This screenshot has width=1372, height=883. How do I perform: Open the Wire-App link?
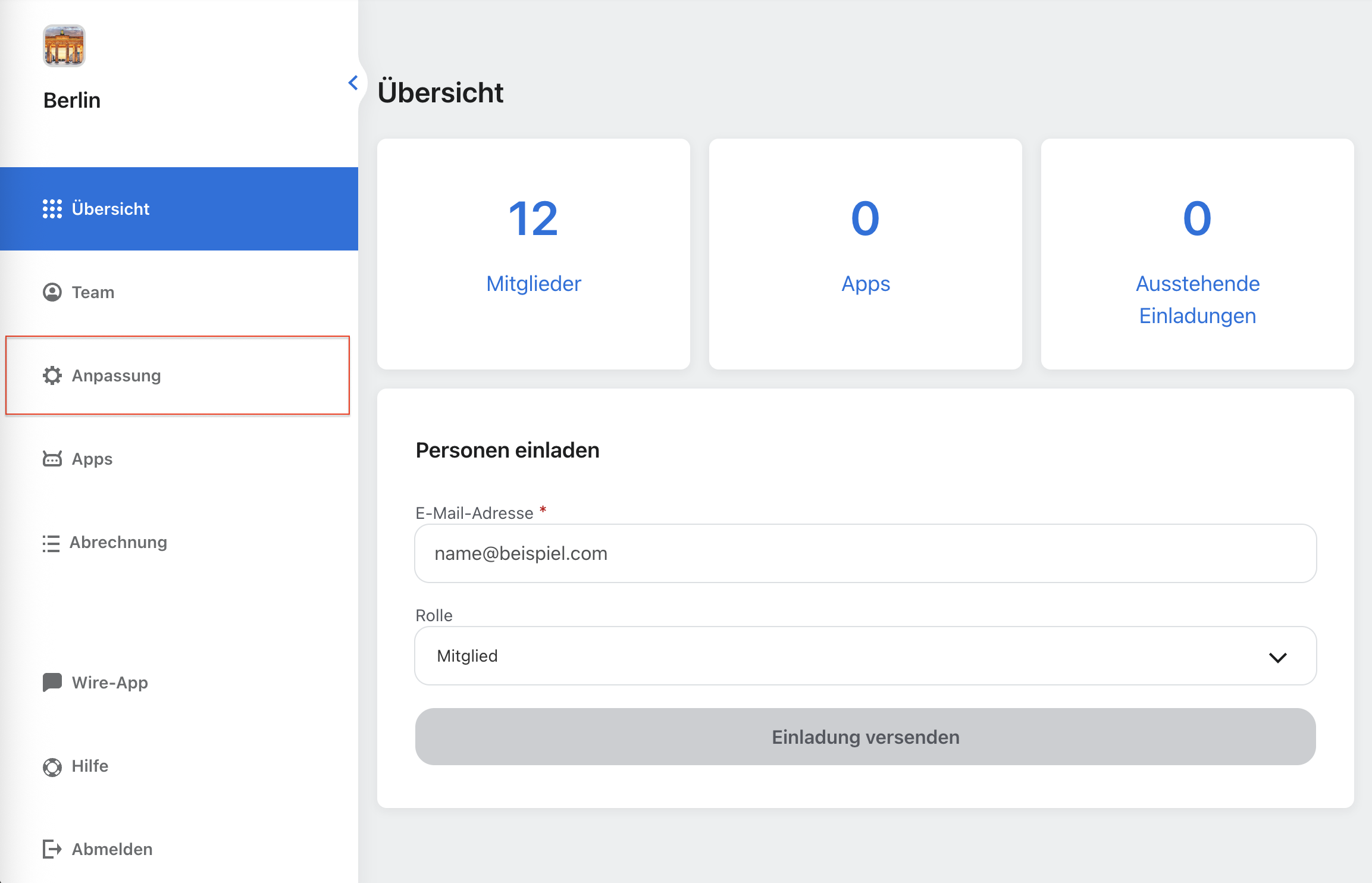179,682
